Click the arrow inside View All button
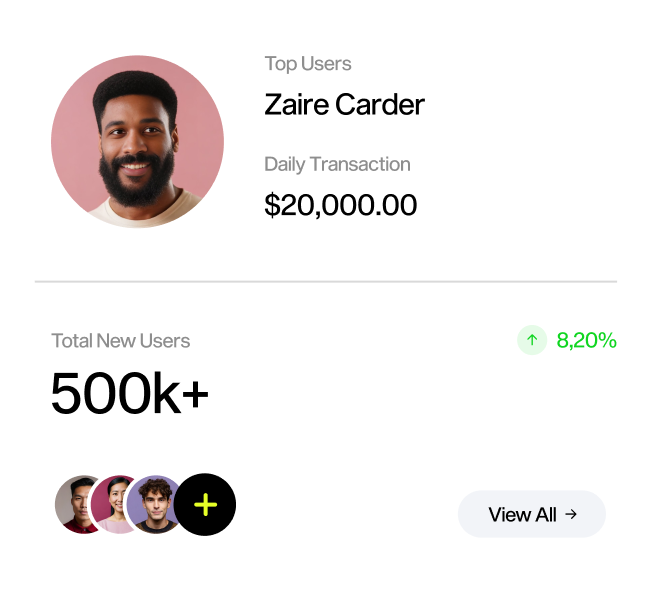 tap(571, 514)
